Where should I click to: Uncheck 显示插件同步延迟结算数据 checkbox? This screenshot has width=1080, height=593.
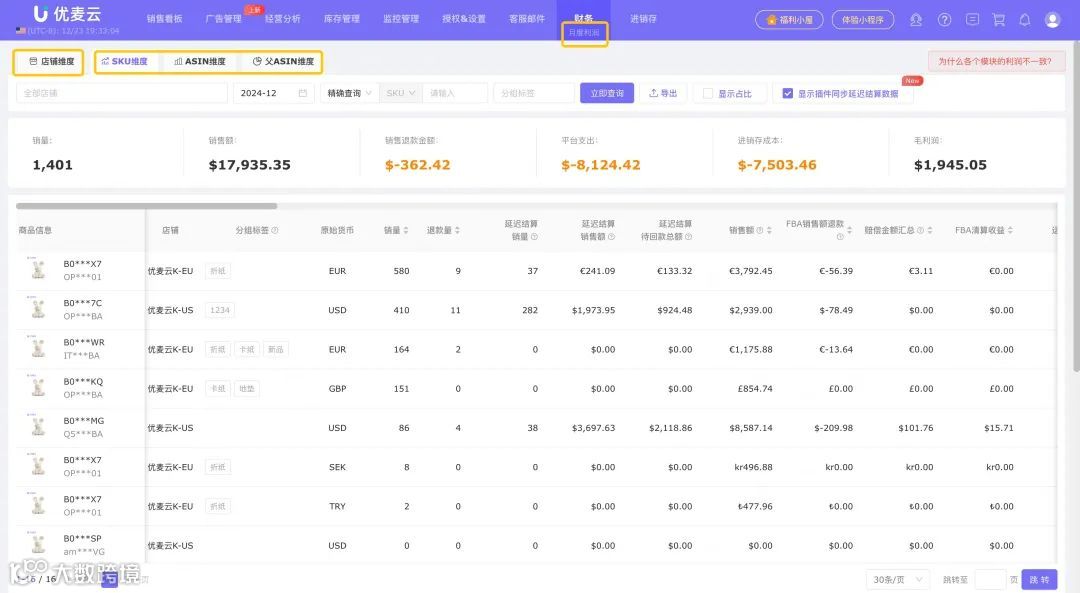click(x=787, y=93)
